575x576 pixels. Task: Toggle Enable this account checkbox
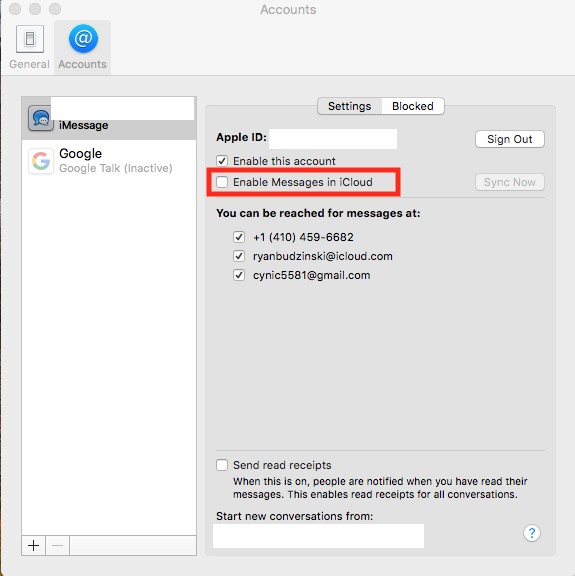click(222, 161)
